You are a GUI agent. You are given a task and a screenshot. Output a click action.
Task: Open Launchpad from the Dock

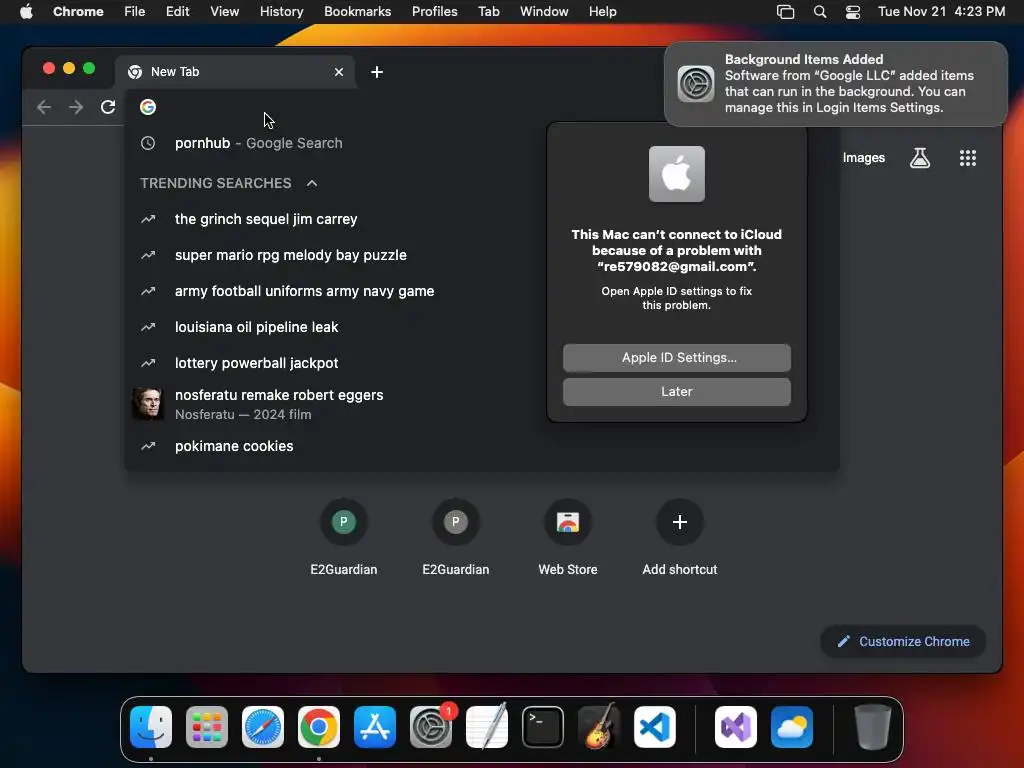pyautogui.click(x=207, y=727)
